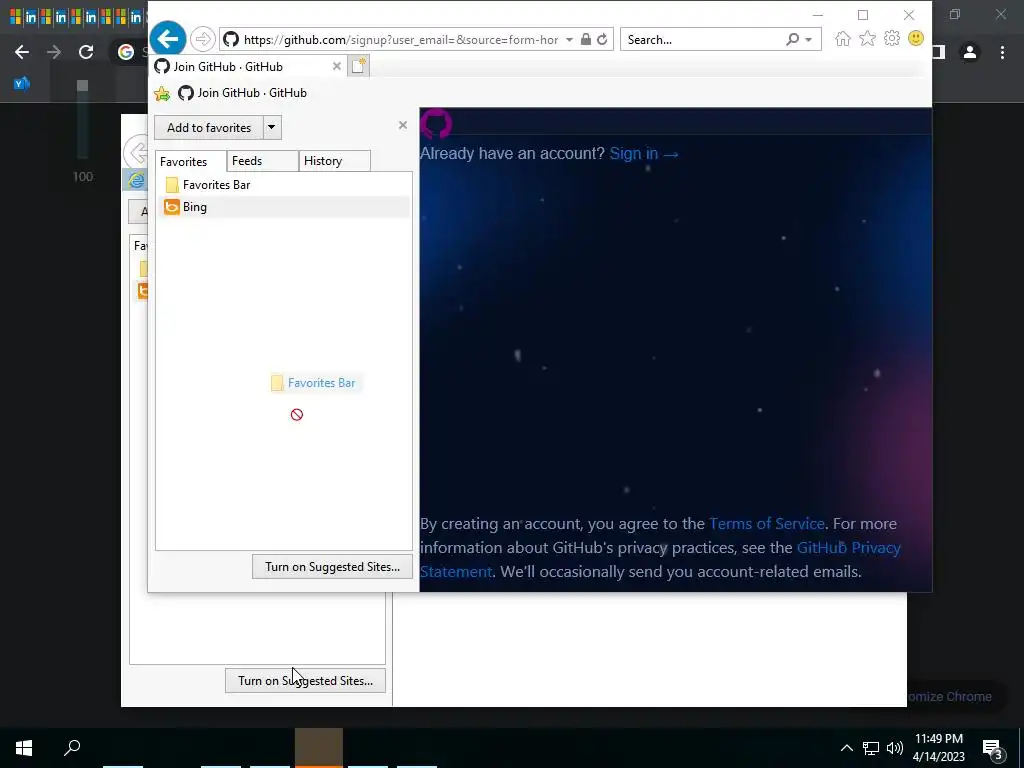Close the Join GitHub tab with its X

click(x=336, y=66)
